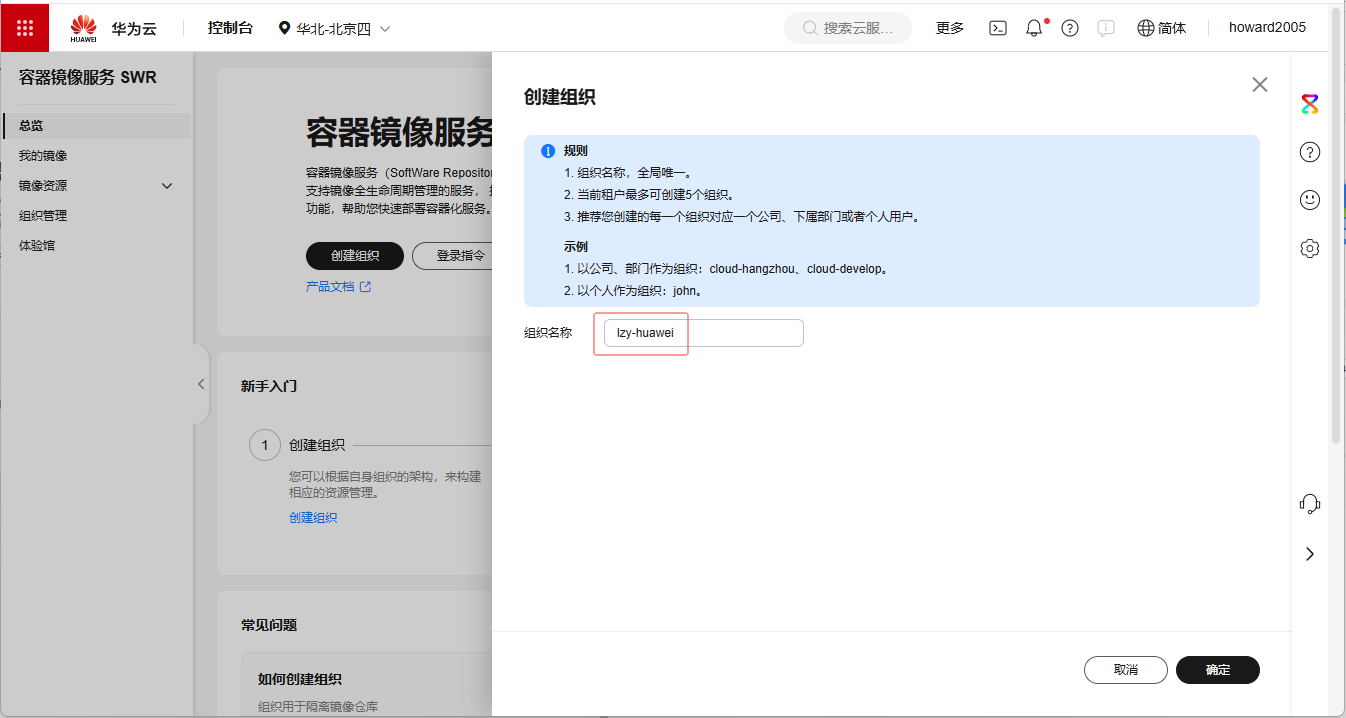The image size is (1346, 718).
Task: Open the right sidebar settings gear
Action: click(1310, 248)
